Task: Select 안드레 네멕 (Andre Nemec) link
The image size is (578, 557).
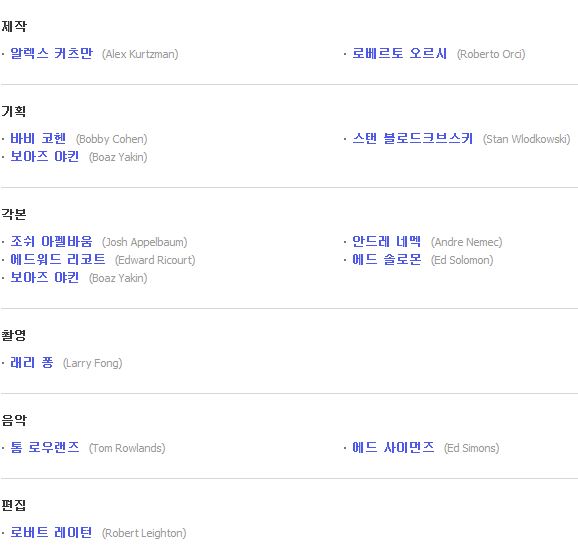Action: coord(386,241)
